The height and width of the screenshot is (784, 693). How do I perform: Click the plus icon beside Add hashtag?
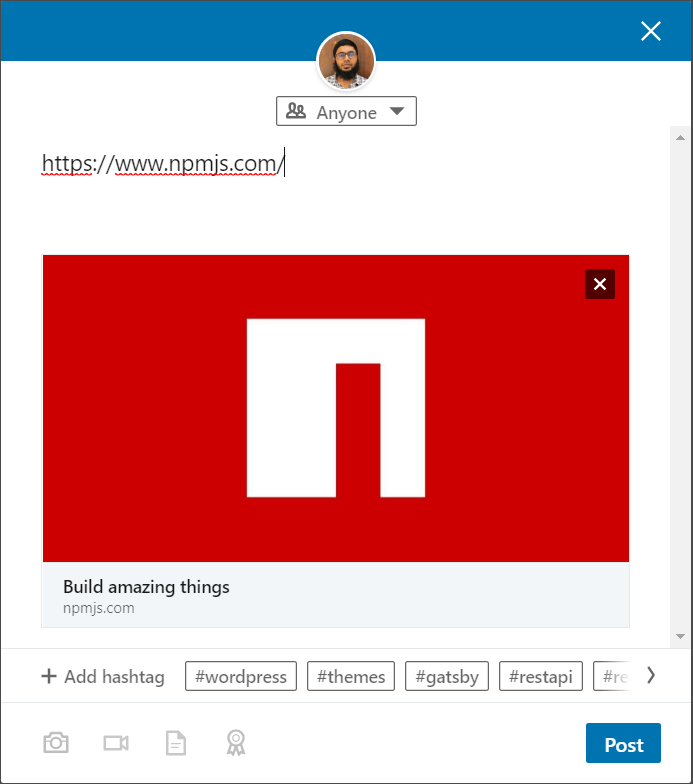pos(49,676)
